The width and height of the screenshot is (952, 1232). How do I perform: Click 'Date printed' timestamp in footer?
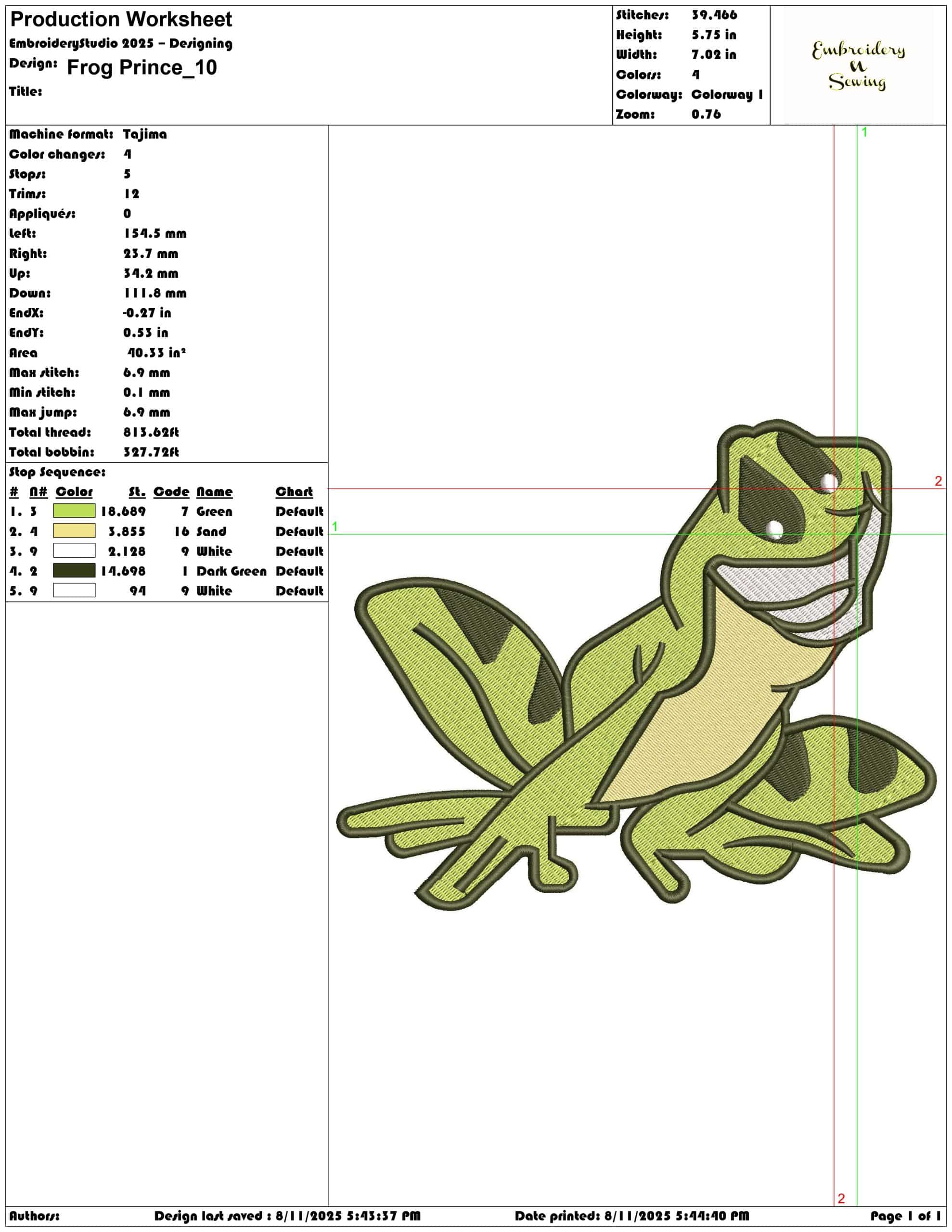point(632,1216)
